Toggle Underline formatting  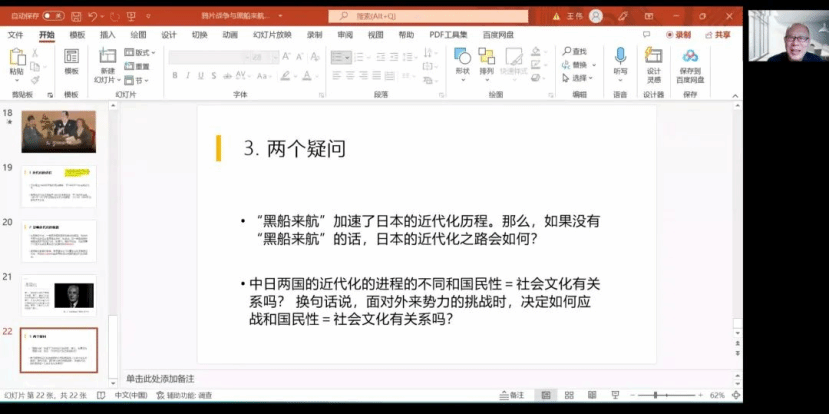[x=201, y=76]
